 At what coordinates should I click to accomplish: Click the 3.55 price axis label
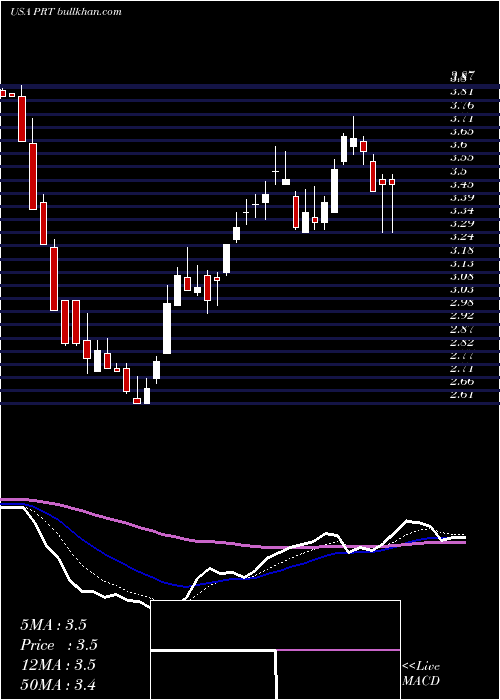pos(462,158)
